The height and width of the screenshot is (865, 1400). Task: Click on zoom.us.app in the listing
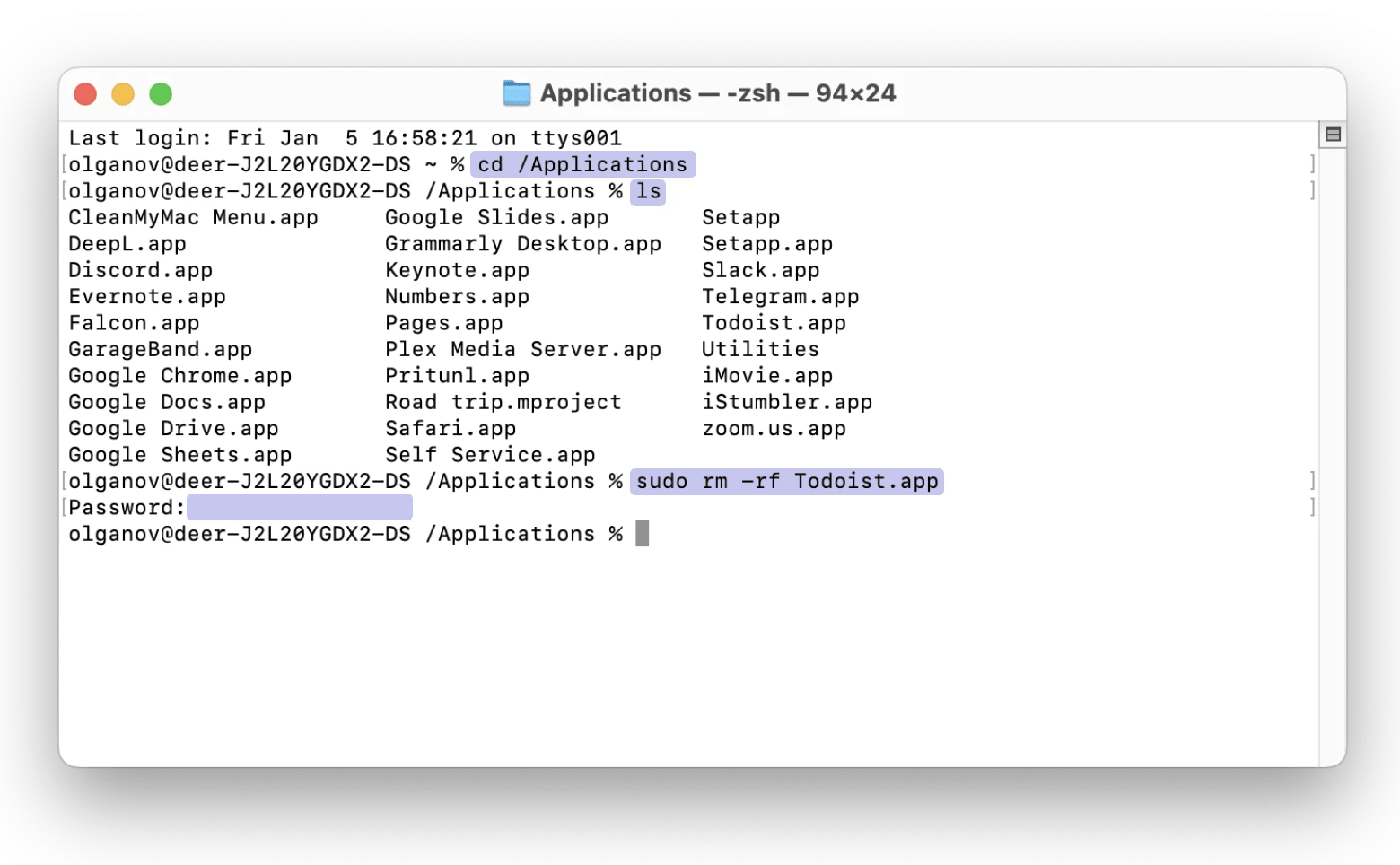774,428
